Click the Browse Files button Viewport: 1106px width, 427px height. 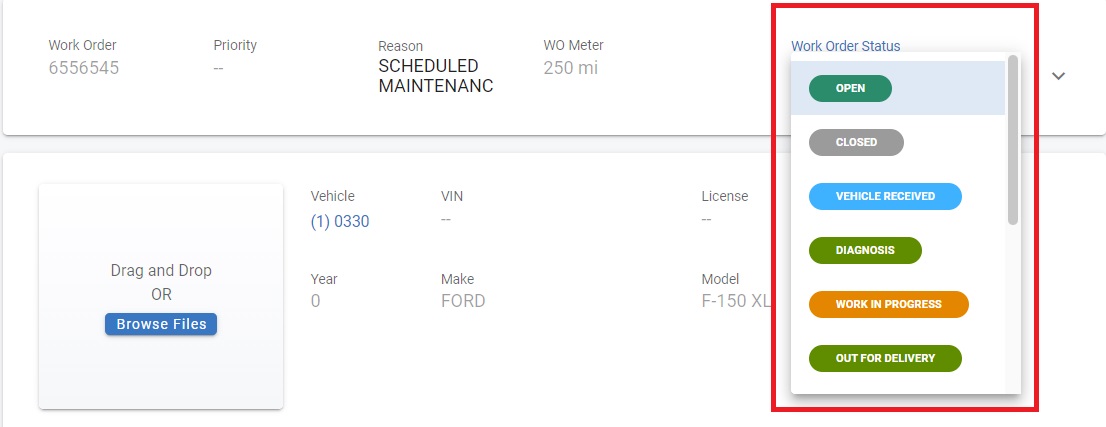click(161, 324)
